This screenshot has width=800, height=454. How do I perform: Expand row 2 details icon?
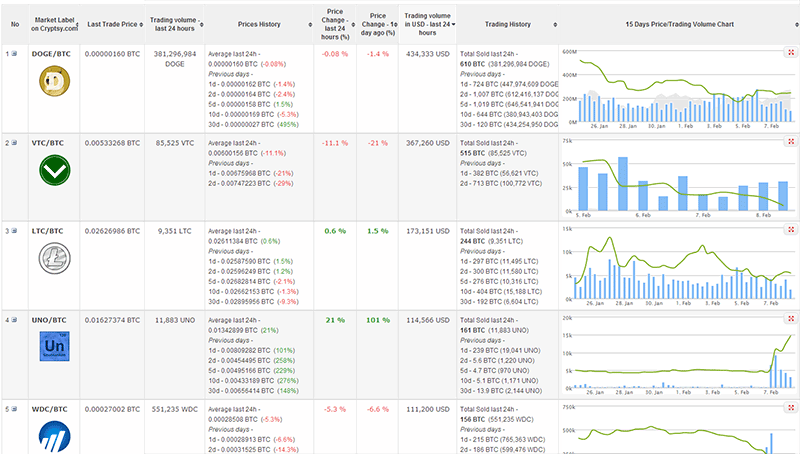pyautogui.click(x=14, y=143)
